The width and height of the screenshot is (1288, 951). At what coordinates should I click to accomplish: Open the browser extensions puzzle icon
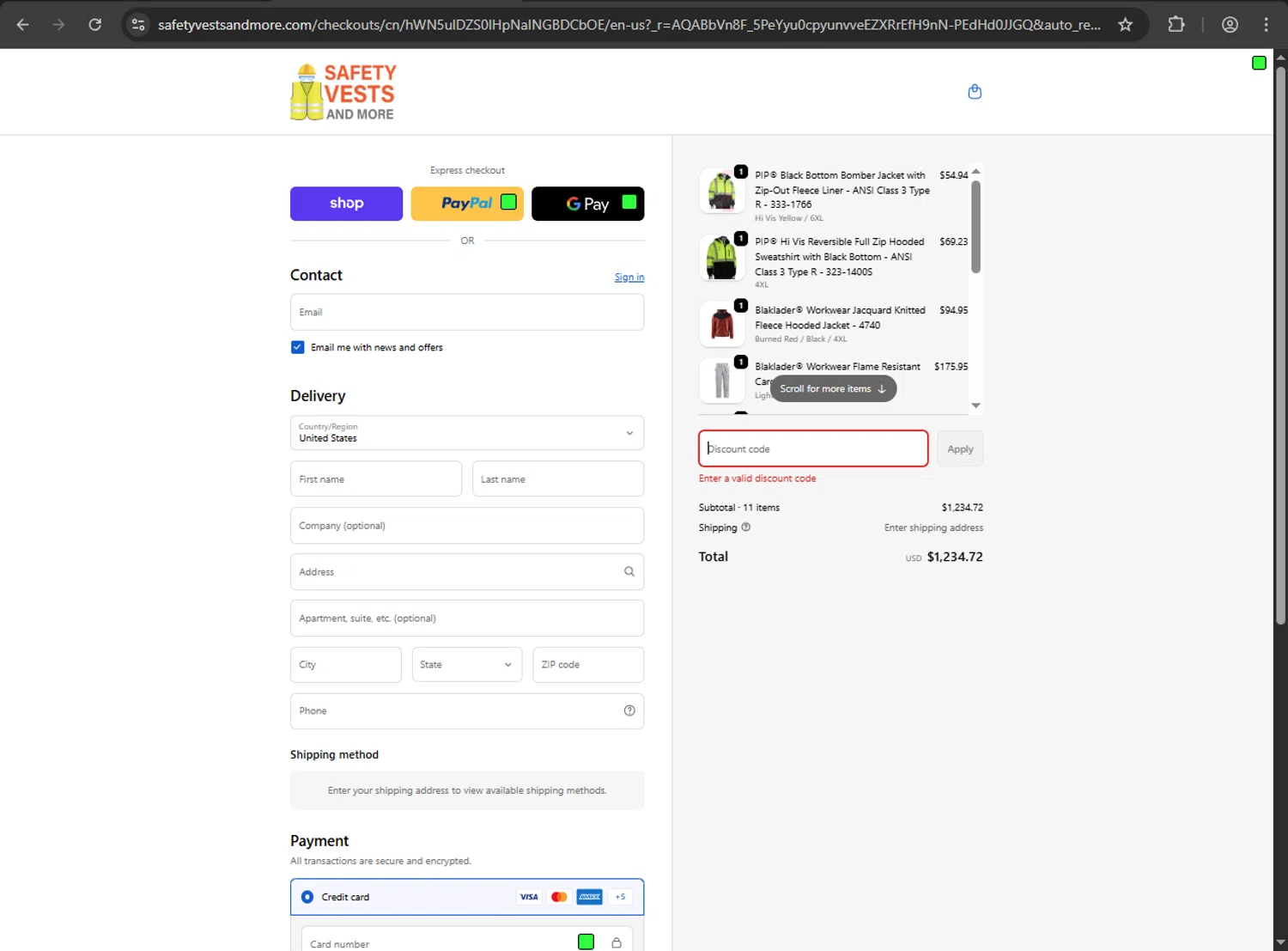1176,24
